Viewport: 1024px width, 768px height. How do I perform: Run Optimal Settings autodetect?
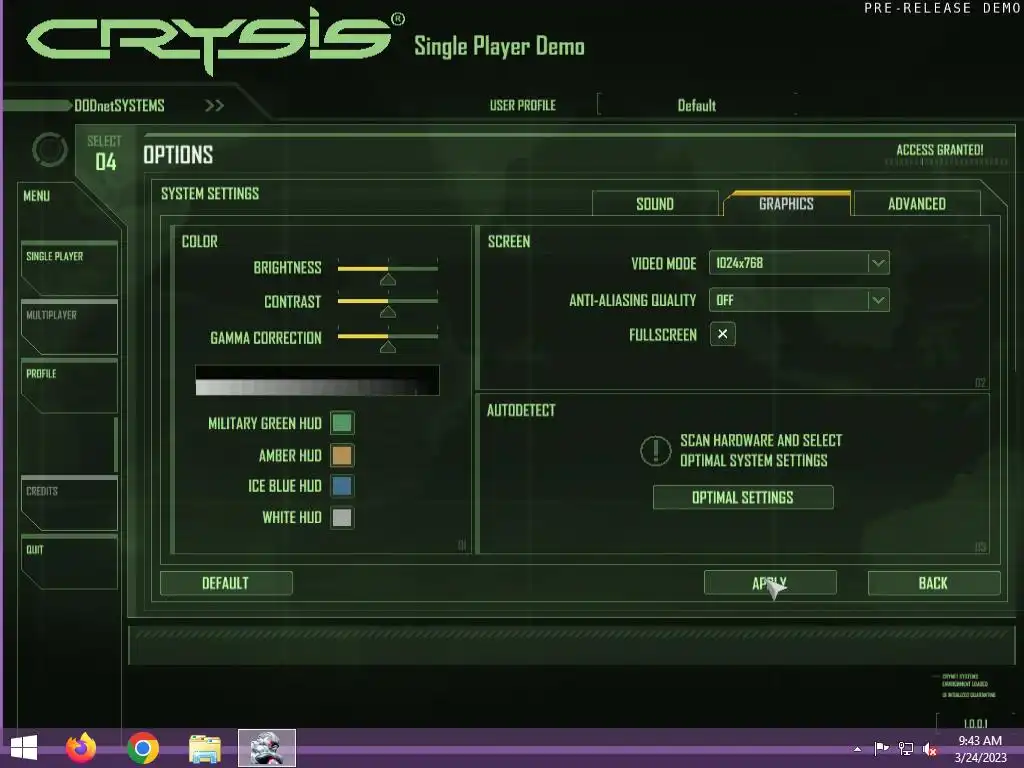coord(743,498)
